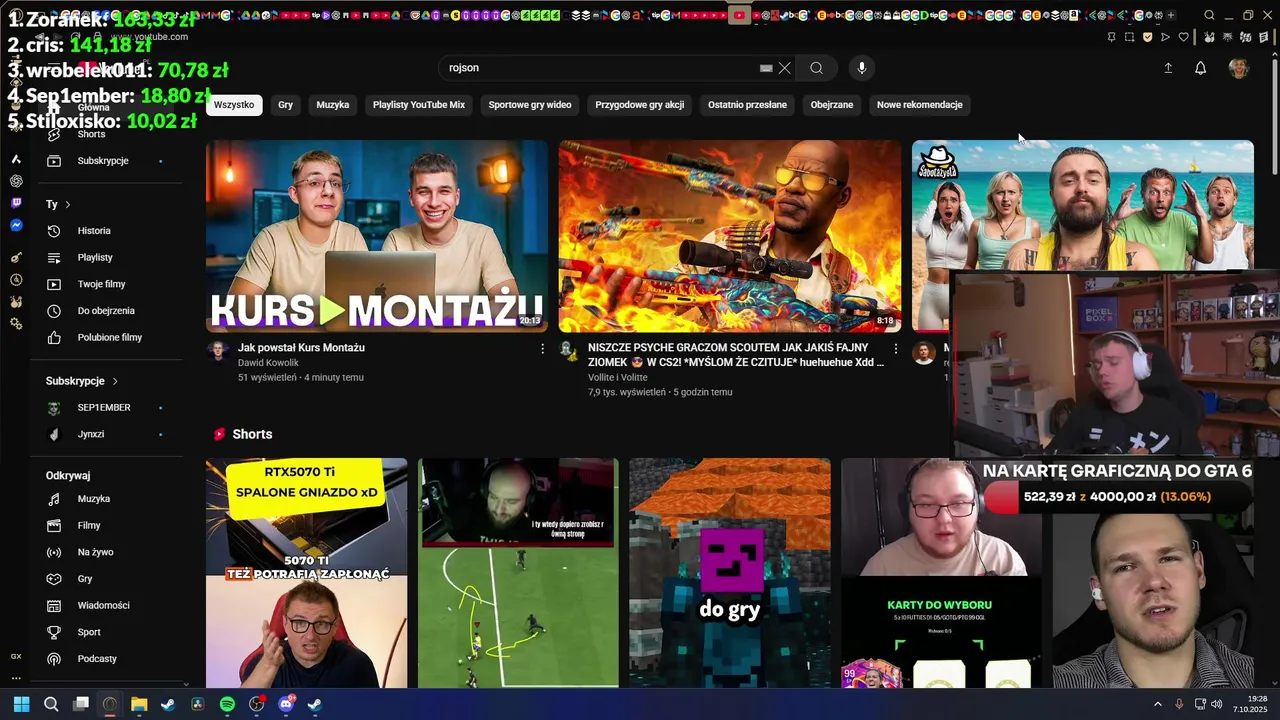
Task: Select the Muzyka filter chip
Action: click(333, 105)
